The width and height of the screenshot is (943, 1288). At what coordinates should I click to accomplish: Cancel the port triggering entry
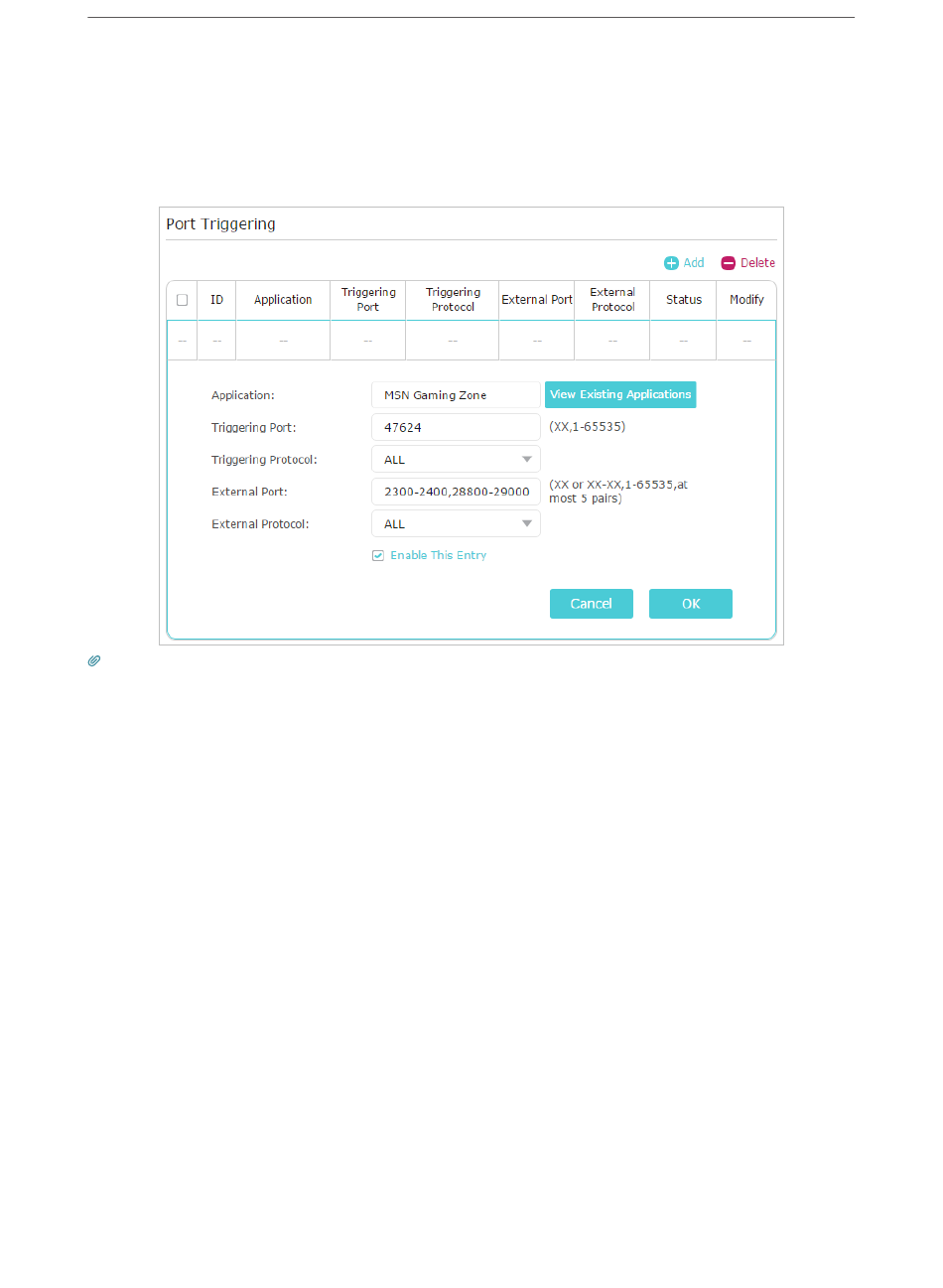click(591, 604)
